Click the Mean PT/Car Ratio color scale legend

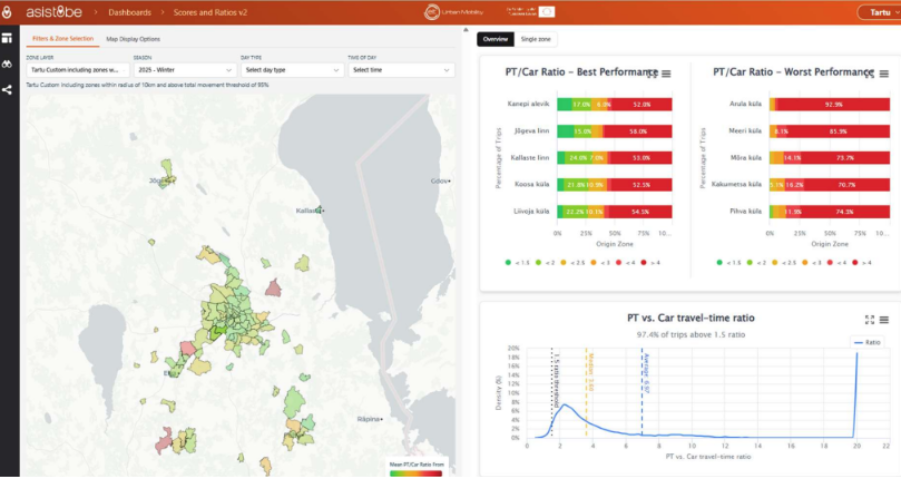point(416,468)
